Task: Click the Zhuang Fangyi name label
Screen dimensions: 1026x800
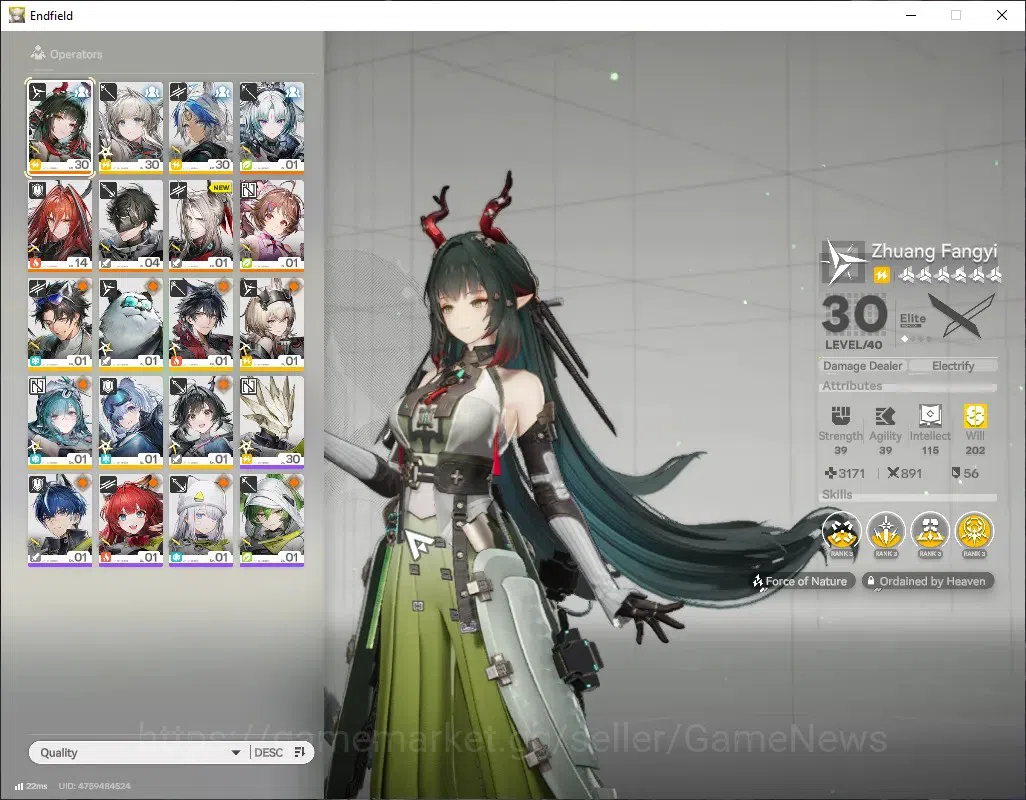Action: click(x=934, y=251)
